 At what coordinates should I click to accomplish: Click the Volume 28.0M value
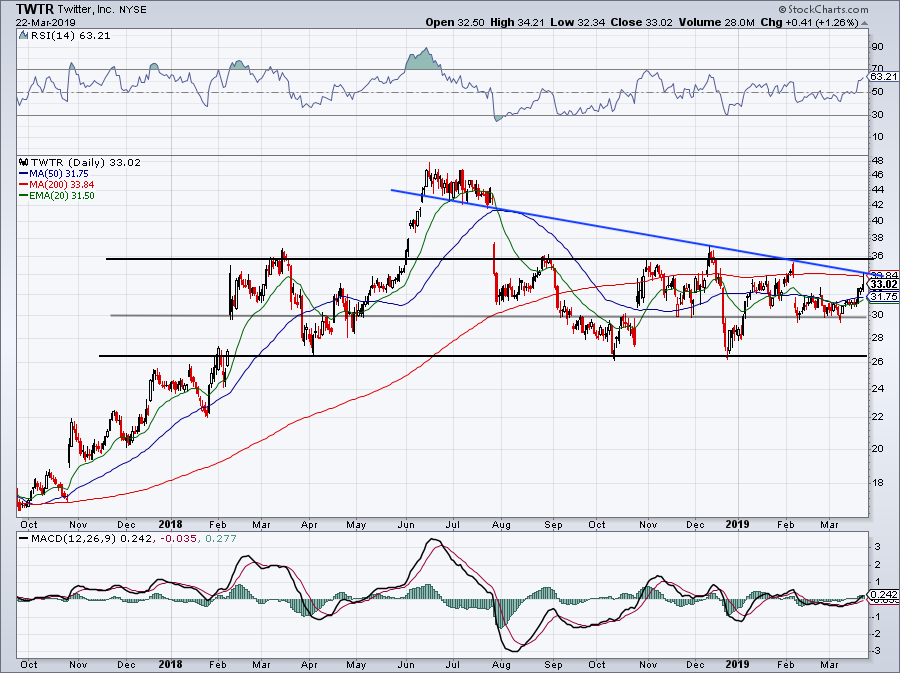[716, 22]
